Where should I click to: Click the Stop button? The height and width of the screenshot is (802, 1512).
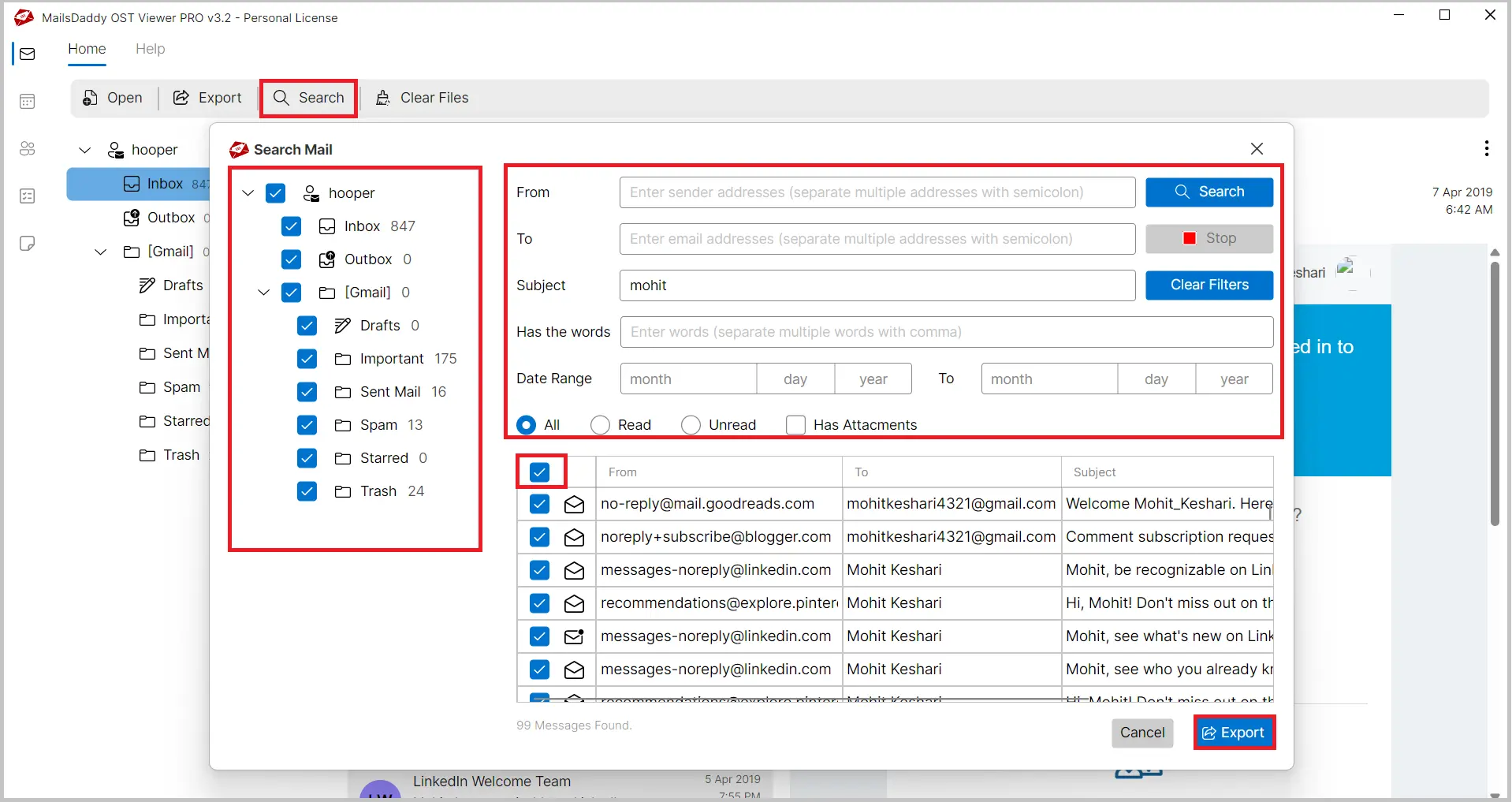1209,238
